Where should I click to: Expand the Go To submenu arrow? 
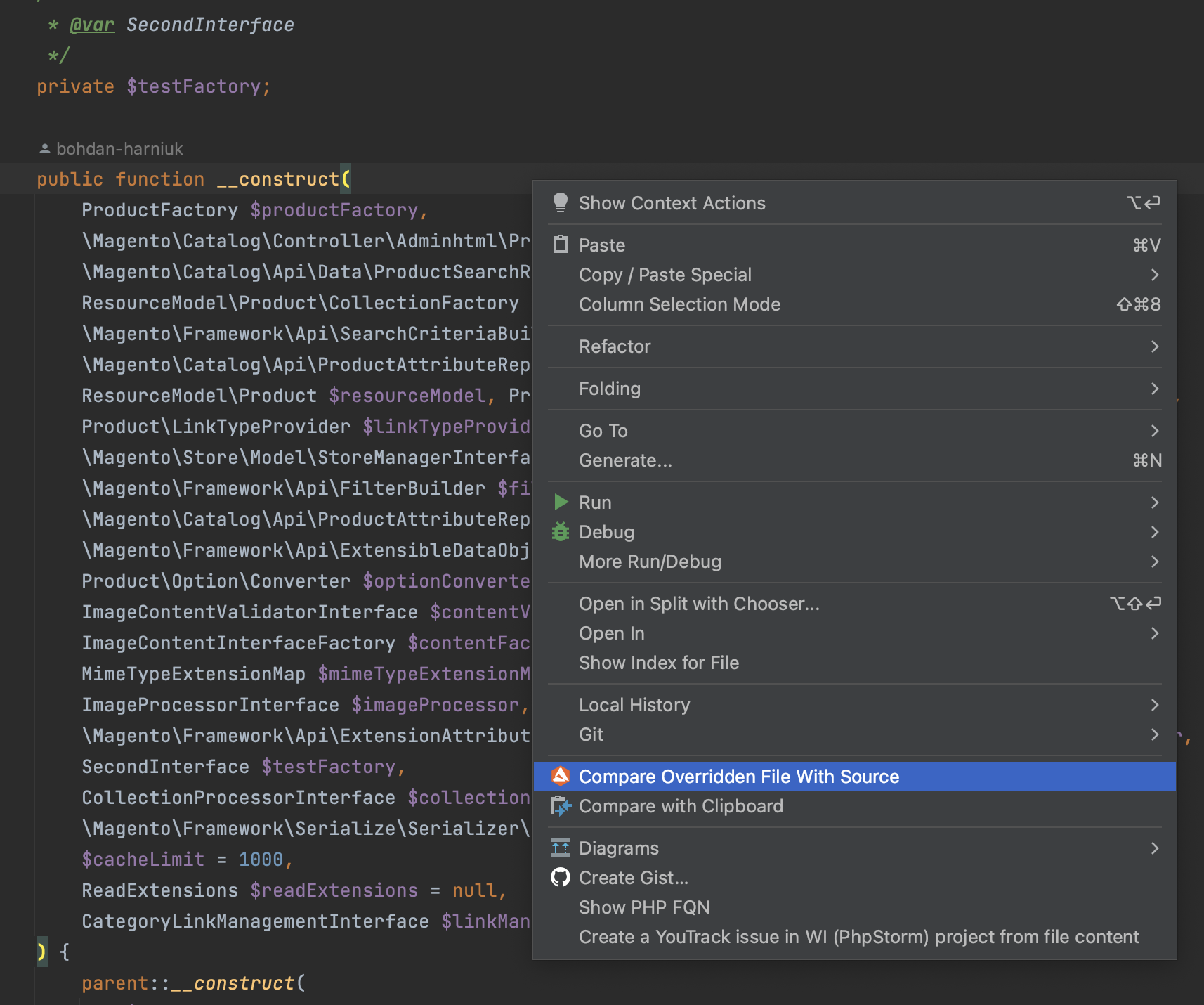[x=1154, y=431]
